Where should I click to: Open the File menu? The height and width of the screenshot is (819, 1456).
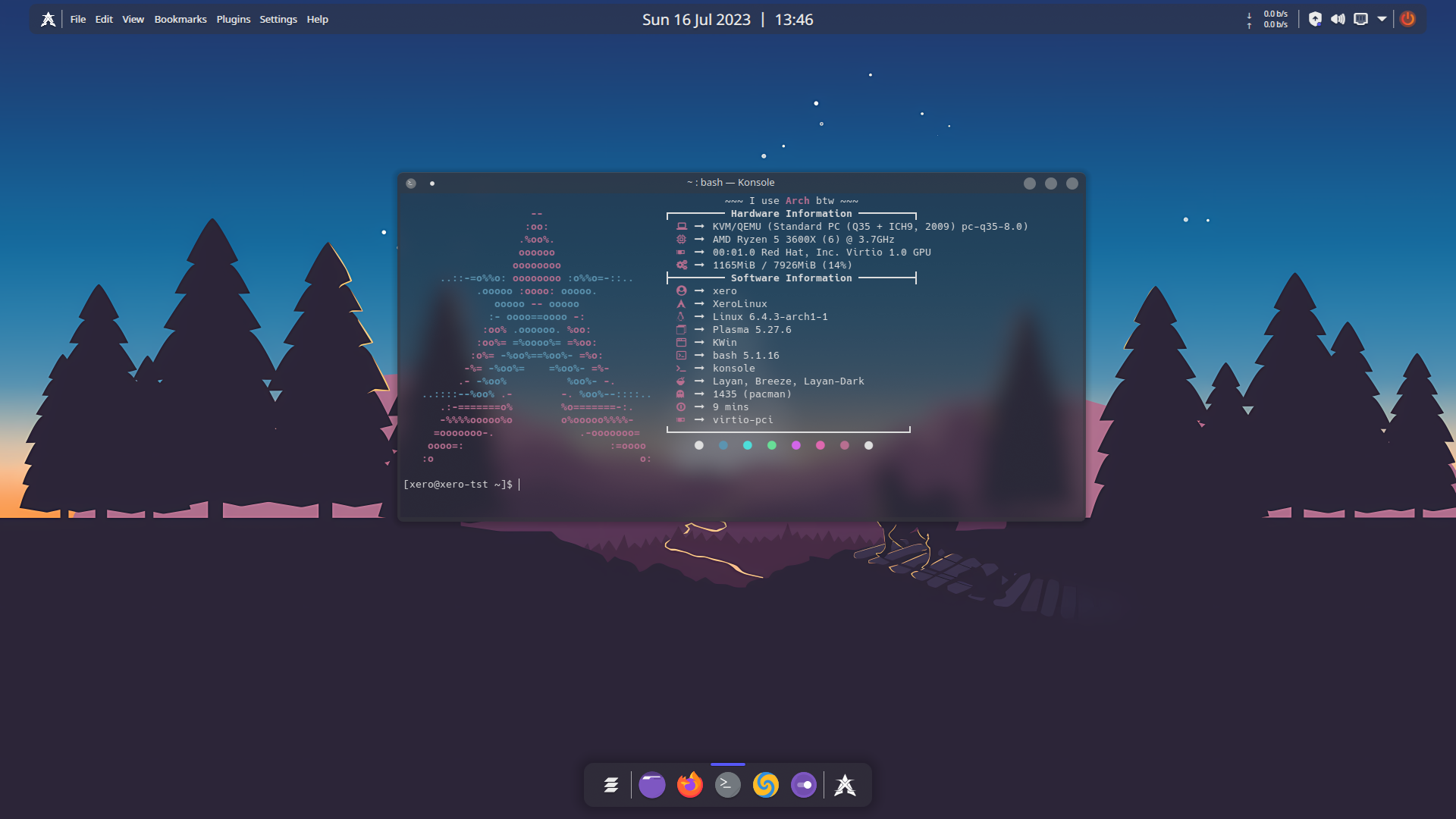tap(78, 19)
